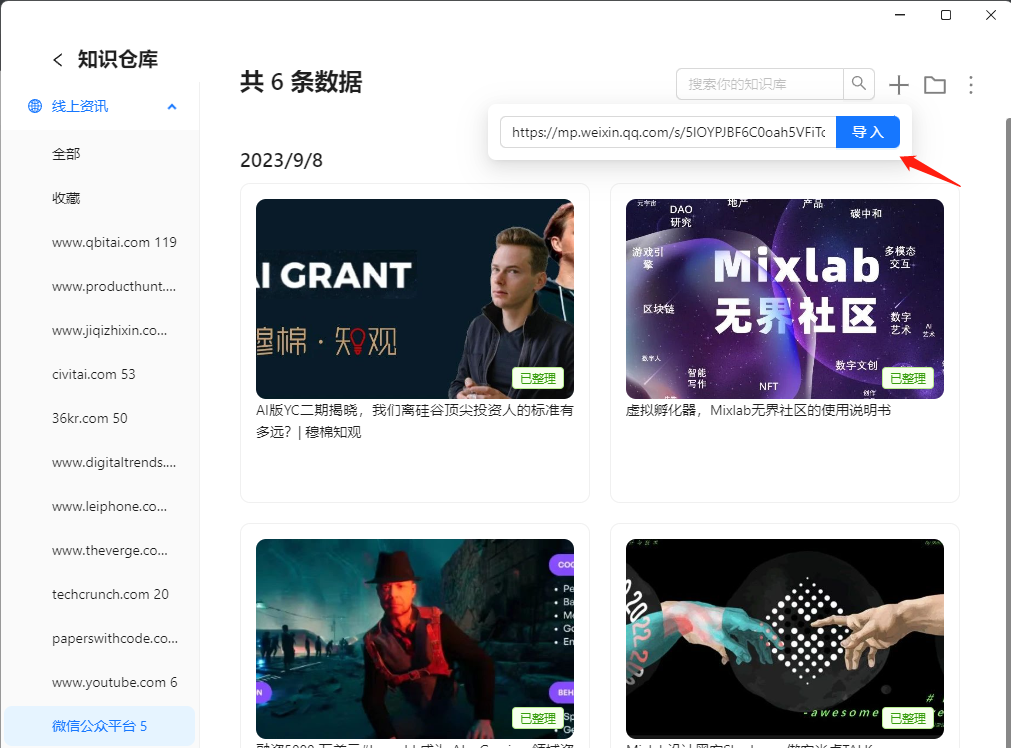Click the 已整理 badge on hands card
The width and height of the screenshot is (1011, 748).
pos(908,718)
